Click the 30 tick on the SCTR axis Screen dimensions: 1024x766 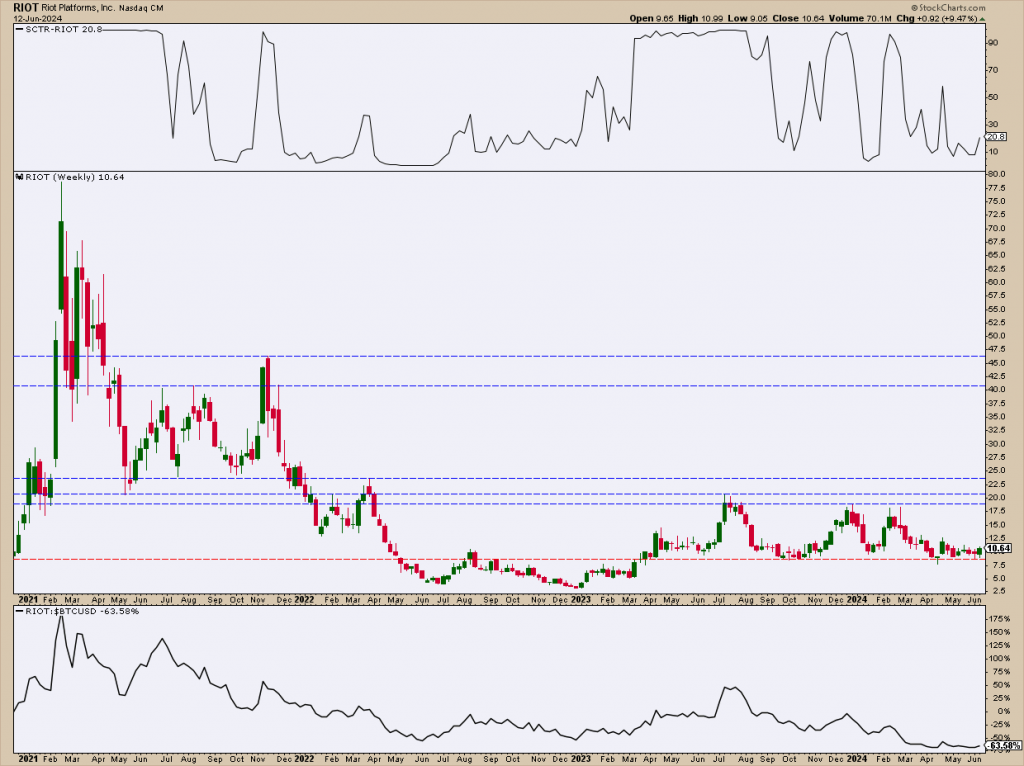pyautogui.click(x=992, y=124)
